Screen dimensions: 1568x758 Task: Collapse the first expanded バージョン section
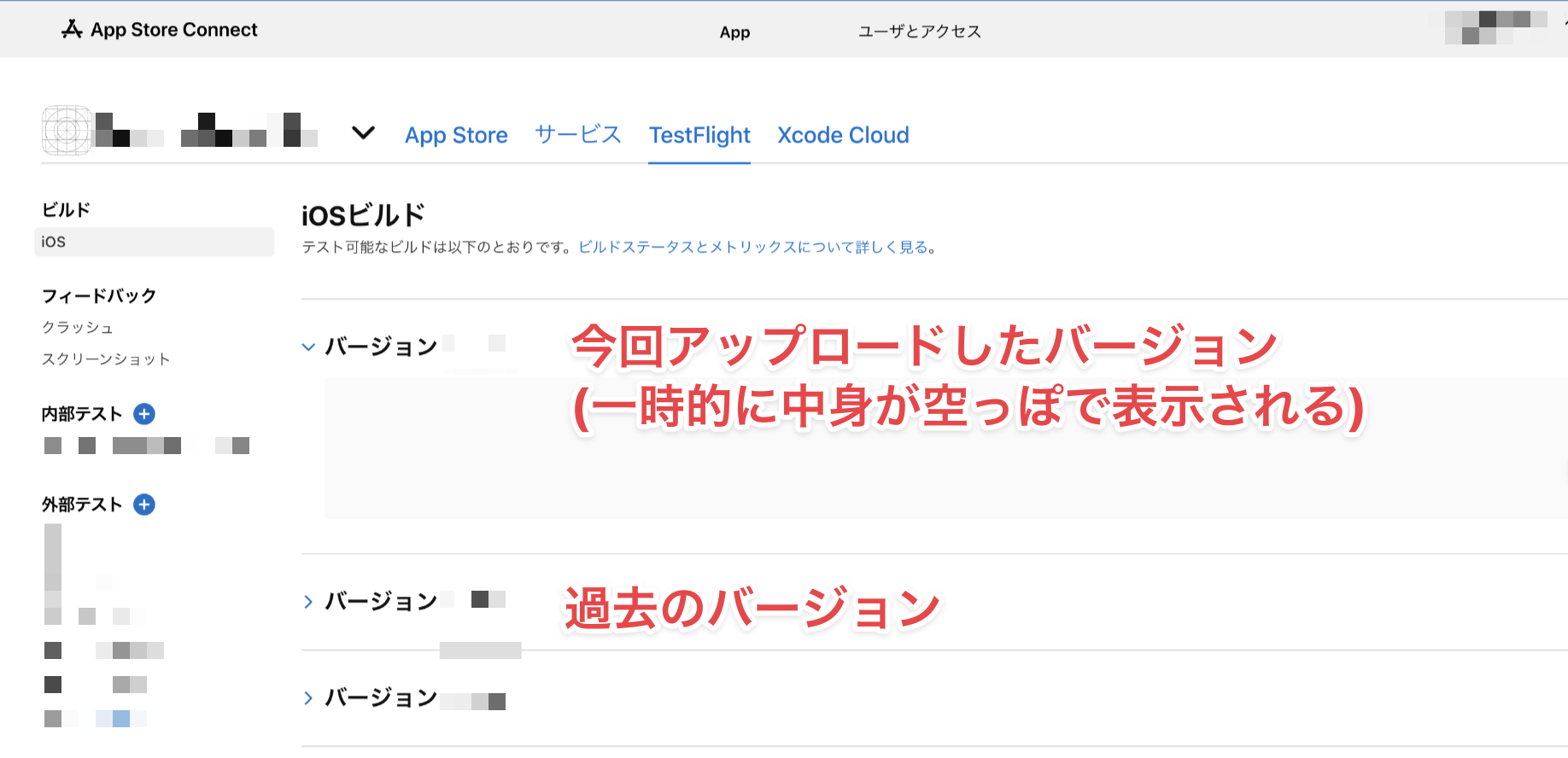coord(308,347)
